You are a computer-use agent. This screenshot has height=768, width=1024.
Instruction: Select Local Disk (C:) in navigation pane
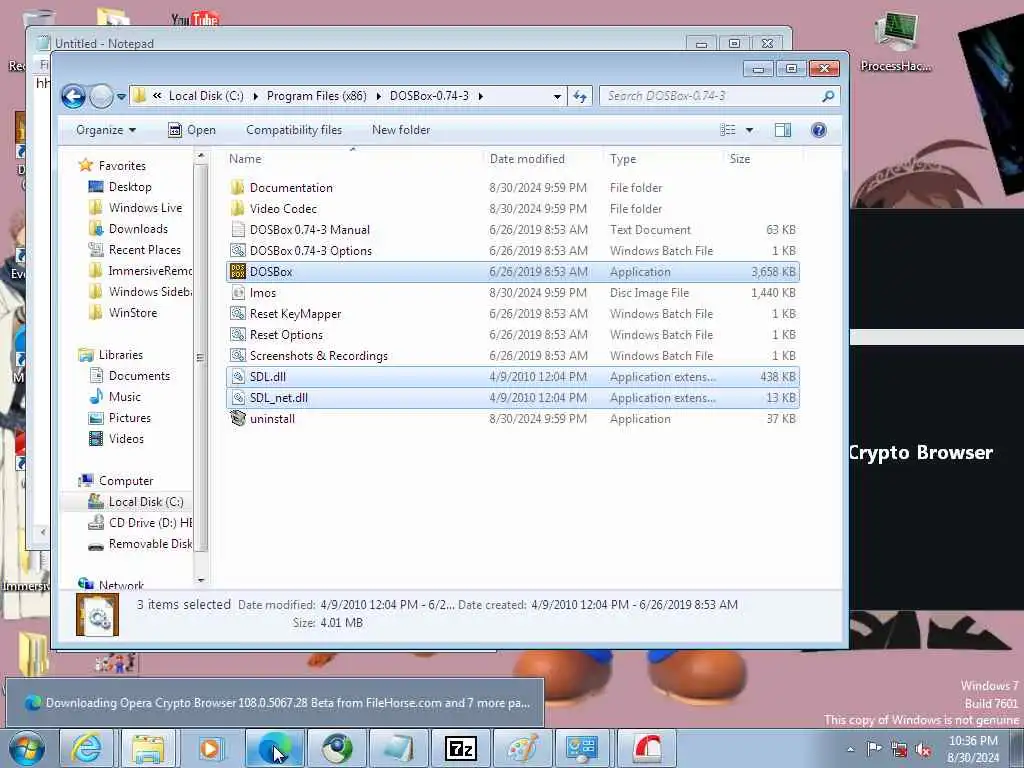click(x=146, y=502)
